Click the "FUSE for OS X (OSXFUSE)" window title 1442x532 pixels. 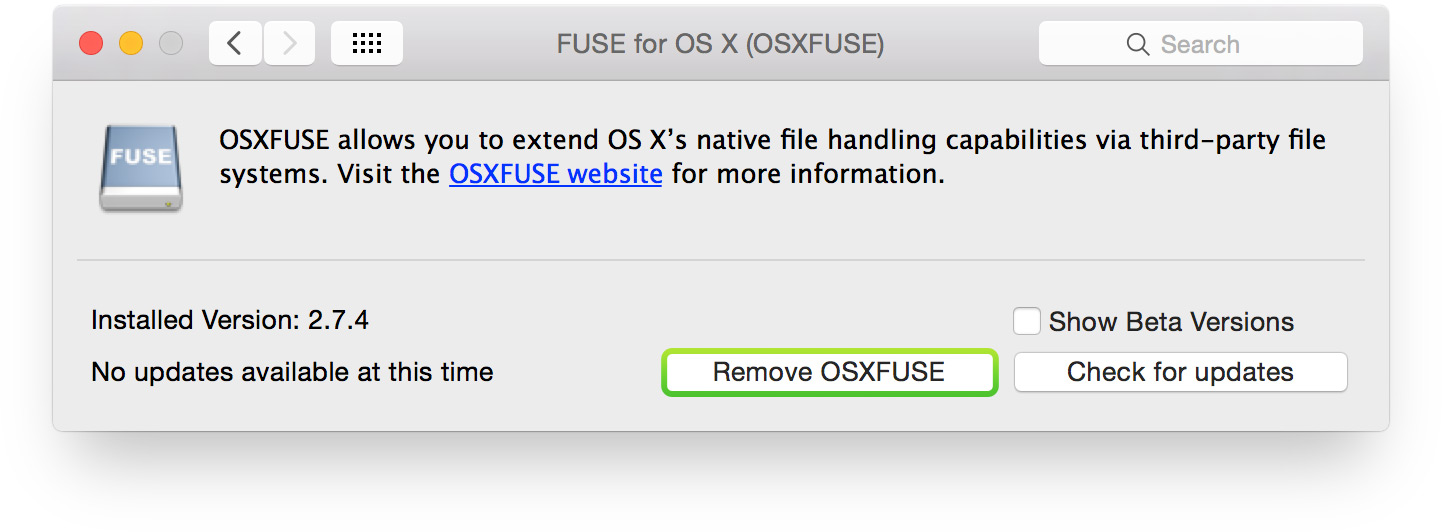(720, 44)
